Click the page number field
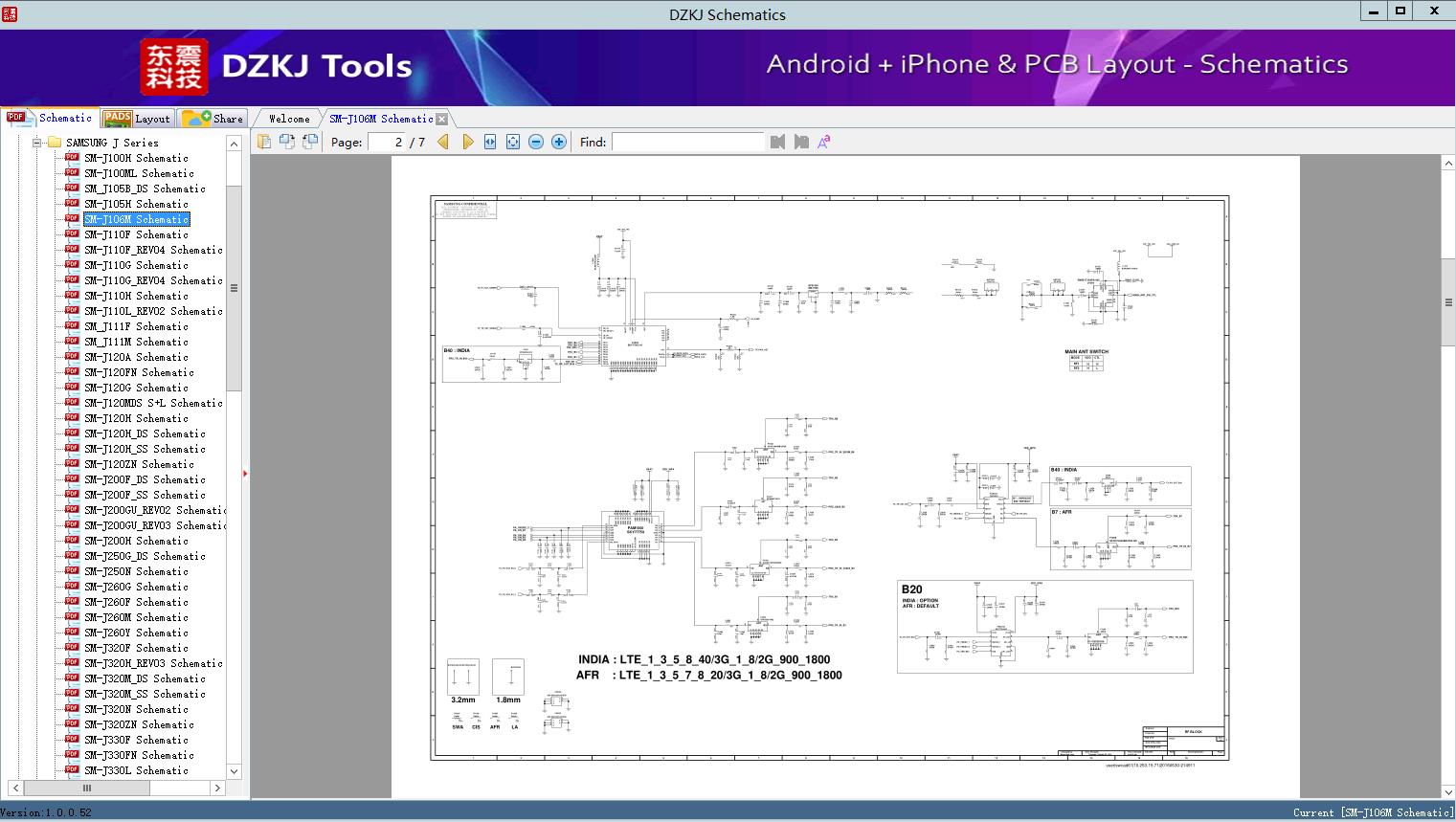Screen dimensions: 1456x822 pos(386,142)
